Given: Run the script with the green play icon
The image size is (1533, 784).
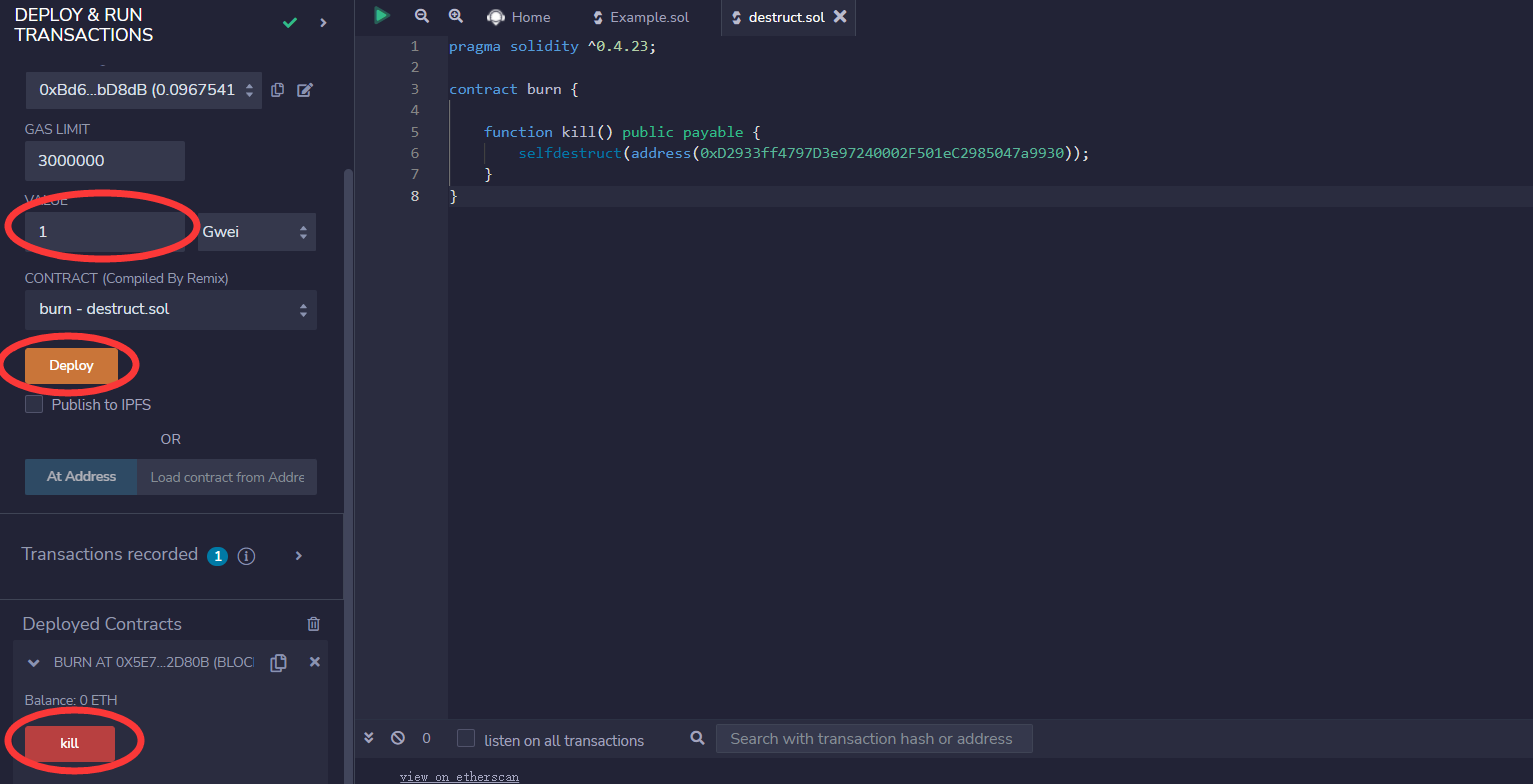Looking at the screenshot, I should tap(381, 16).
